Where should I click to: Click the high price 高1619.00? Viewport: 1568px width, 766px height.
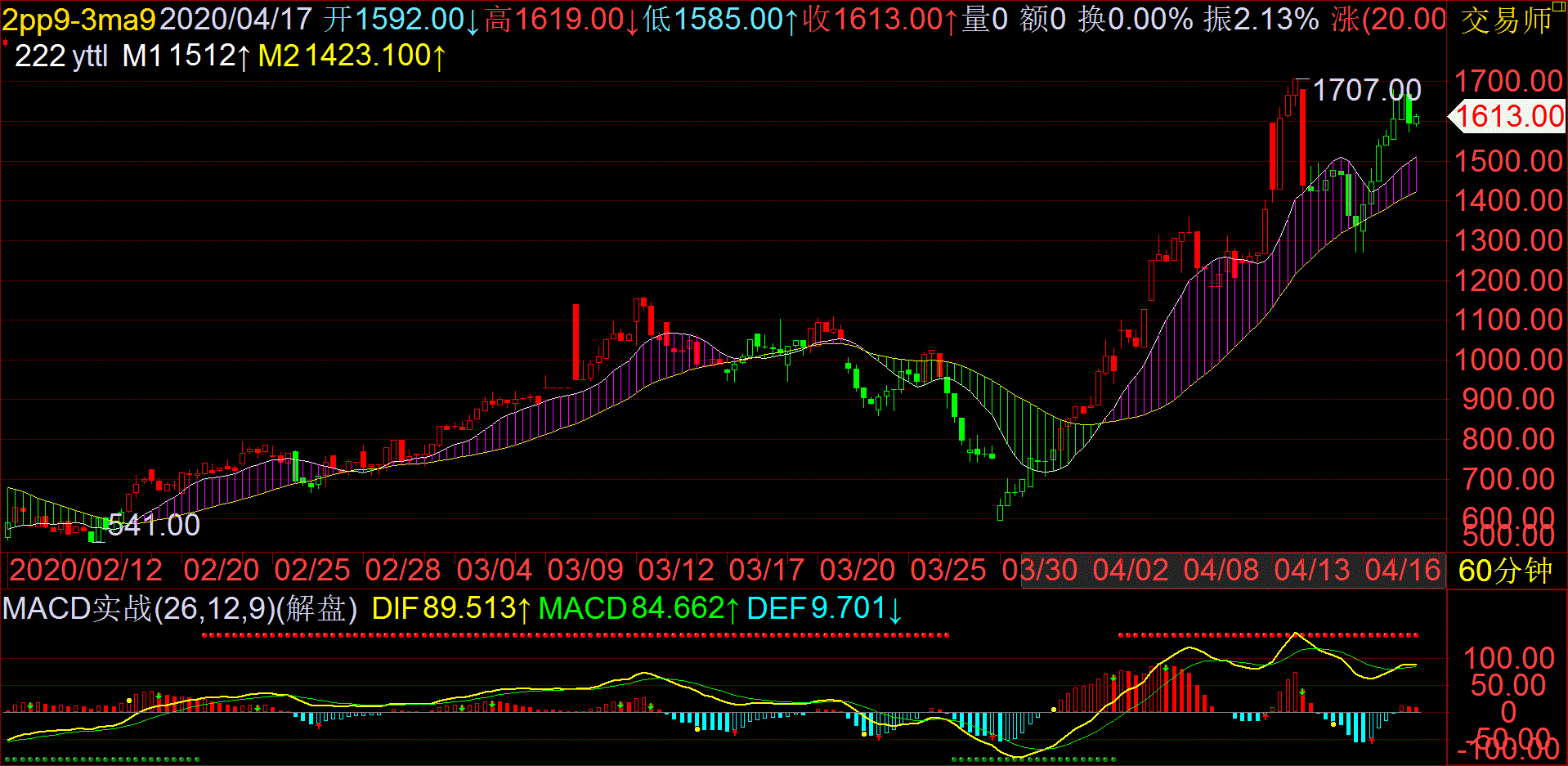pyautogui.click(x=562, y=19)
